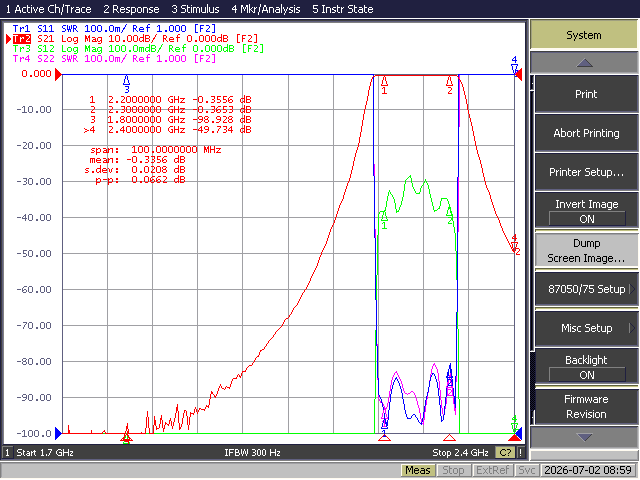This screenshot has height=480, width=640.
Task: Select trace Tr1 S11 SWR label
Action: 114,29
